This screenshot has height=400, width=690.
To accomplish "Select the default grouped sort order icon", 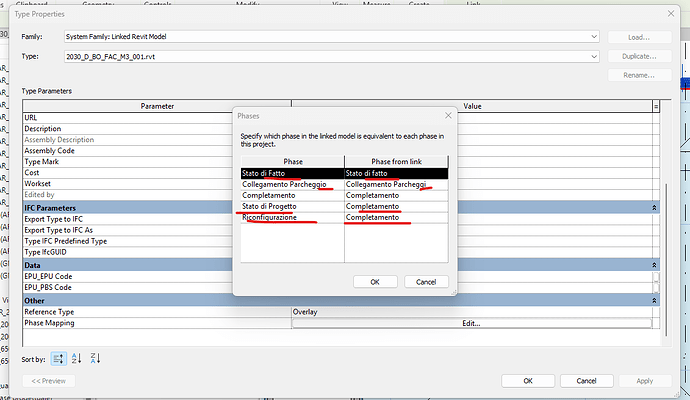I will (x=58, y=358).
